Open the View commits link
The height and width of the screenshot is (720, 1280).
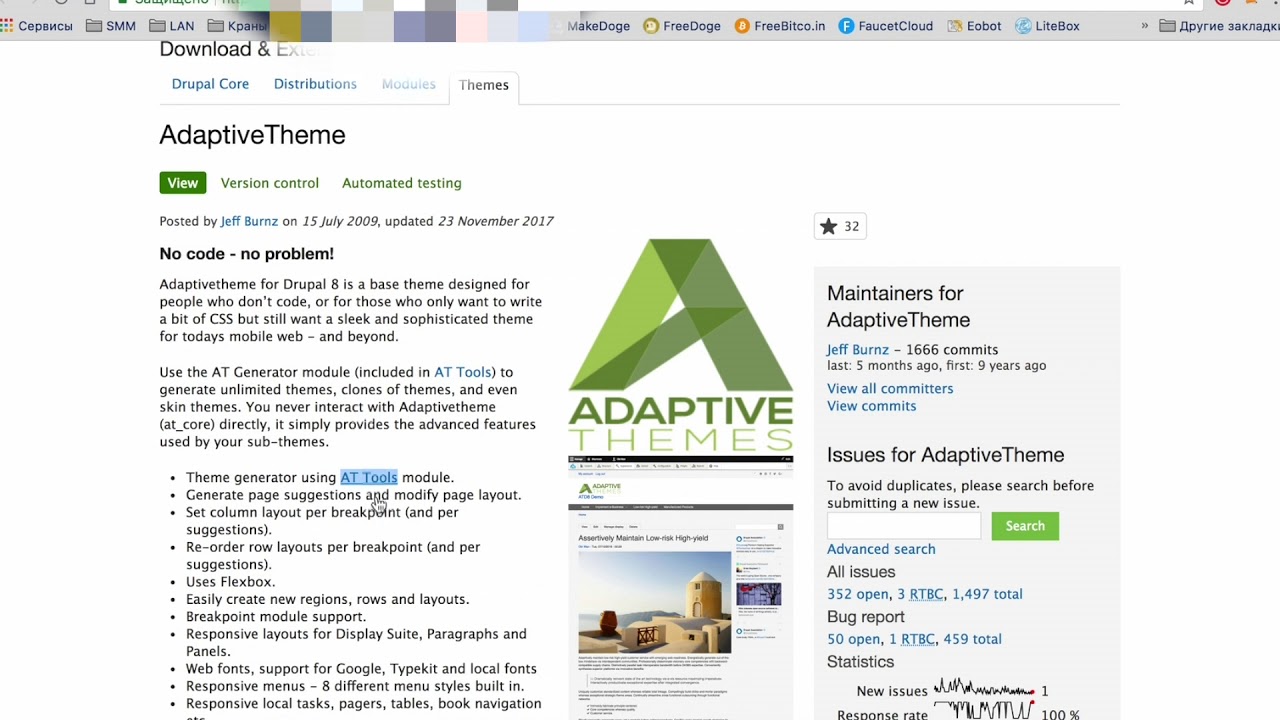(871, 406)
